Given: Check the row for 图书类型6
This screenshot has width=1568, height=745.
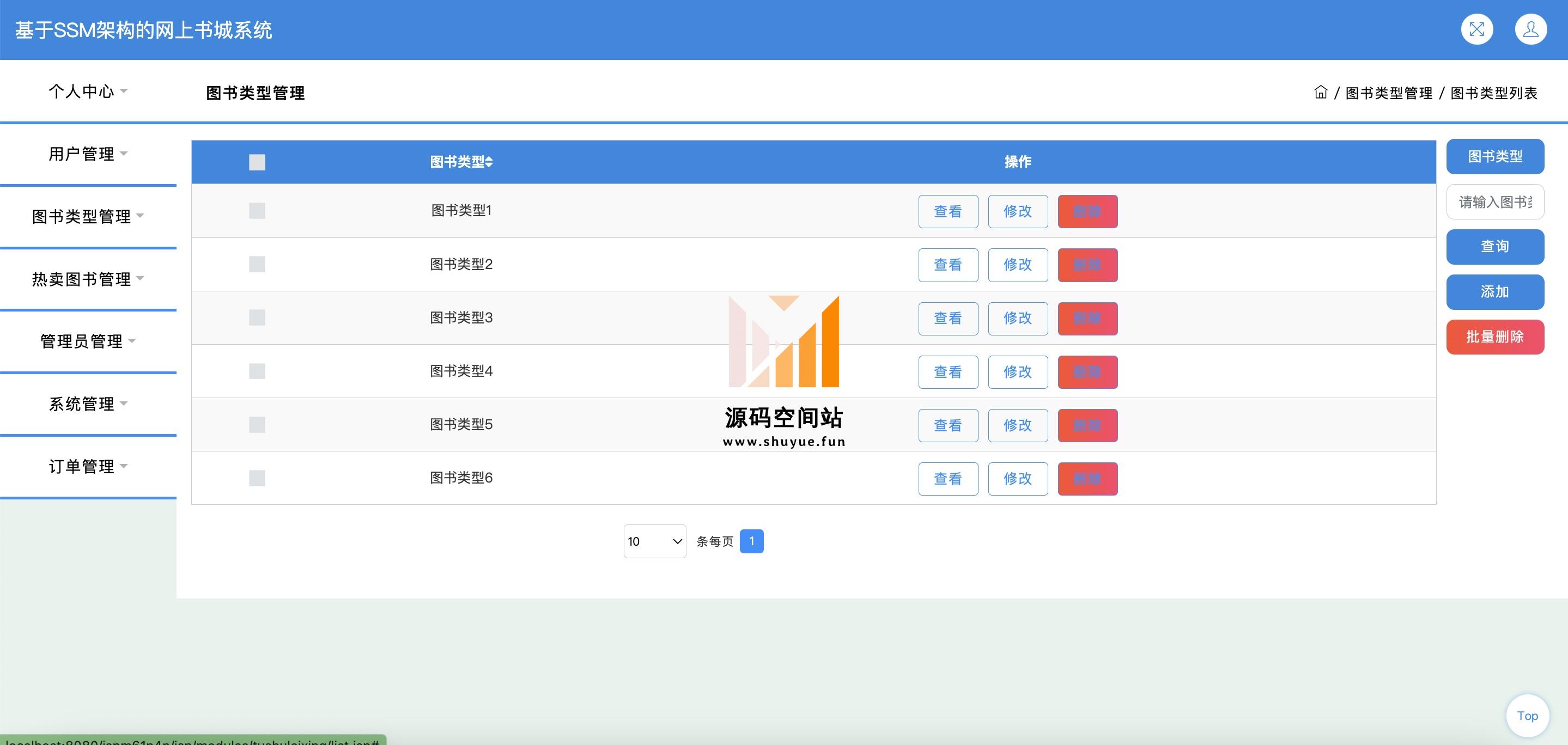Looking at the screenshot, I should [257, 478].
